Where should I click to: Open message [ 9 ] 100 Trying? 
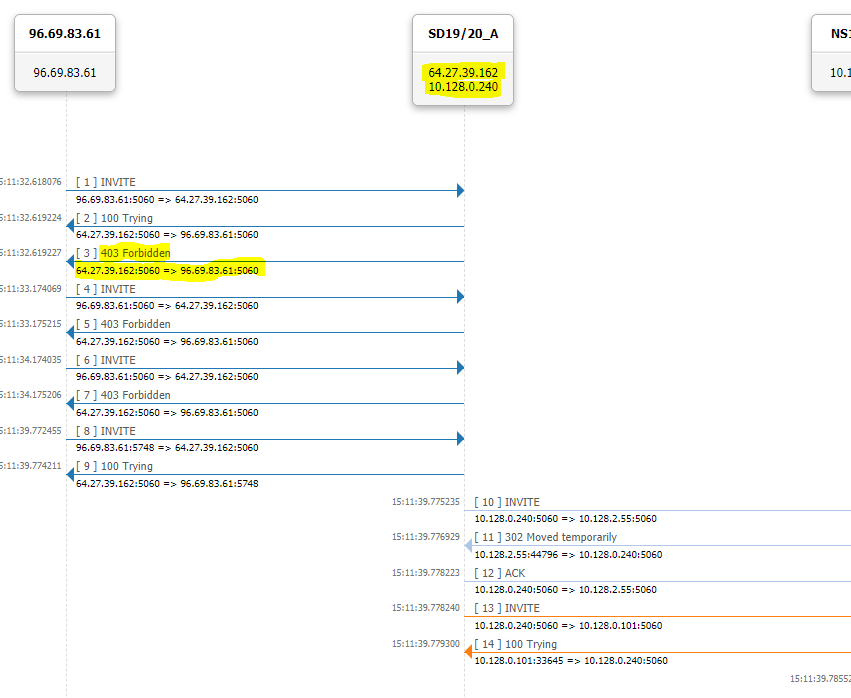126,466
